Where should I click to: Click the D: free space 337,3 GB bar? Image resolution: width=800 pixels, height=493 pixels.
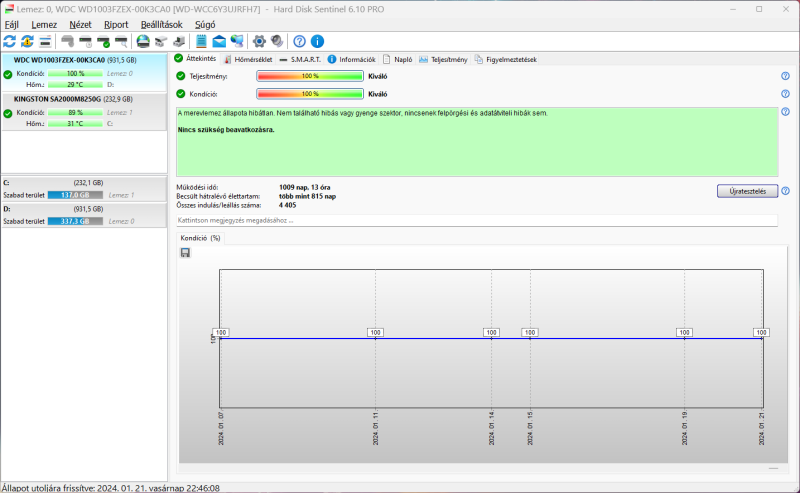tap(76, 221)
